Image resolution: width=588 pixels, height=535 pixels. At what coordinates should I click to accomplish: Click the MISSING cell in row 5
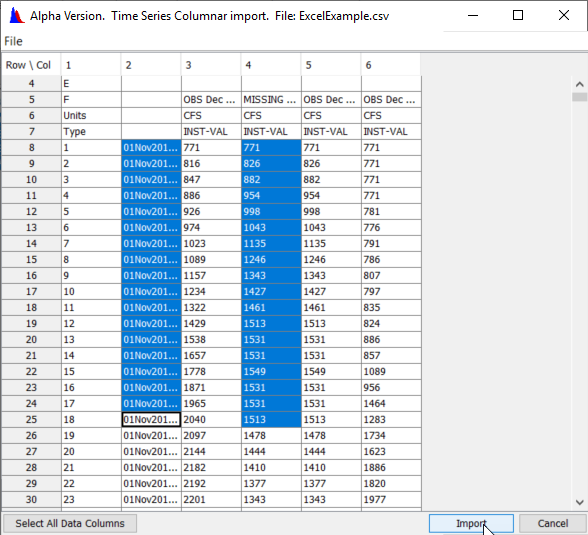pyautogui.click(x=271, y=100)
